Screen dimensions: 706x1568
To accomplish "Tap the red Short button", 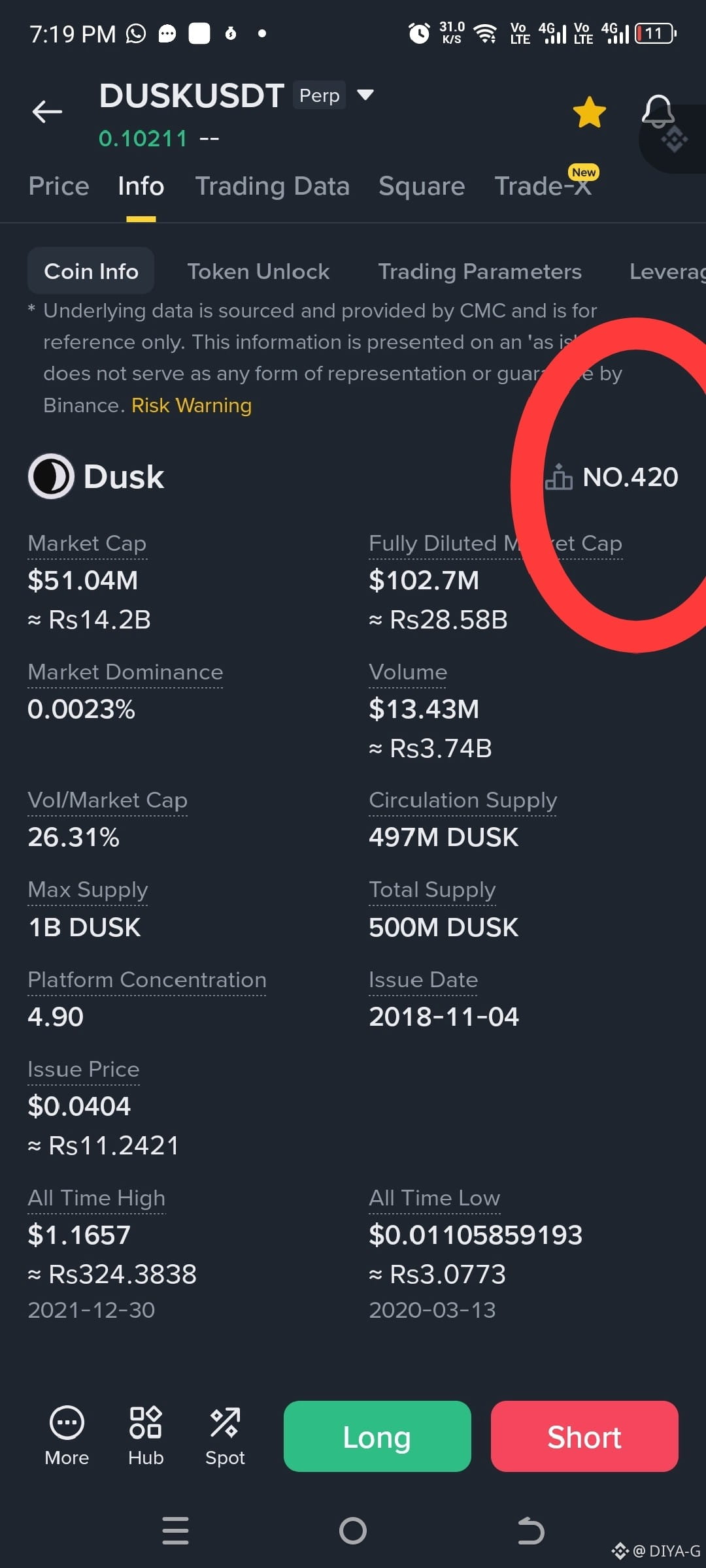I will coord(584,1436).
